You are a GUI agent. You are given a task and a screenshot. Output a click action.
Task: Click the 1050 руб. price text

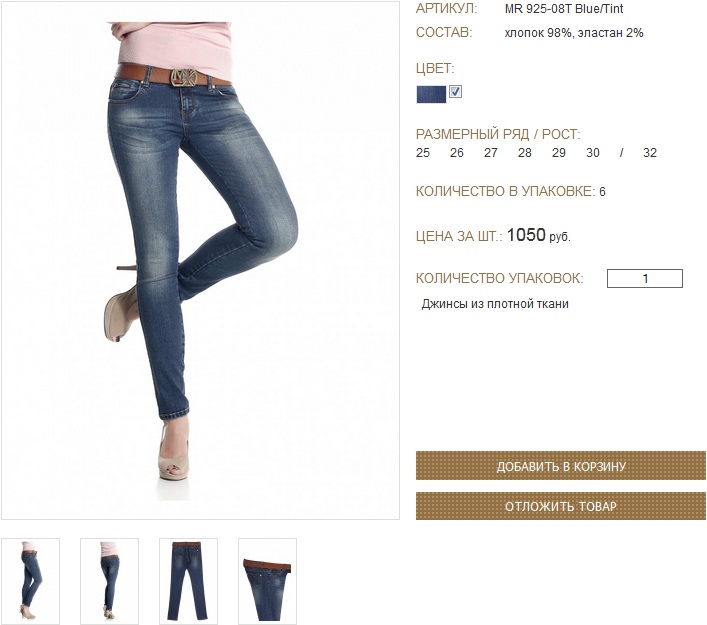[x=538, y=235]
